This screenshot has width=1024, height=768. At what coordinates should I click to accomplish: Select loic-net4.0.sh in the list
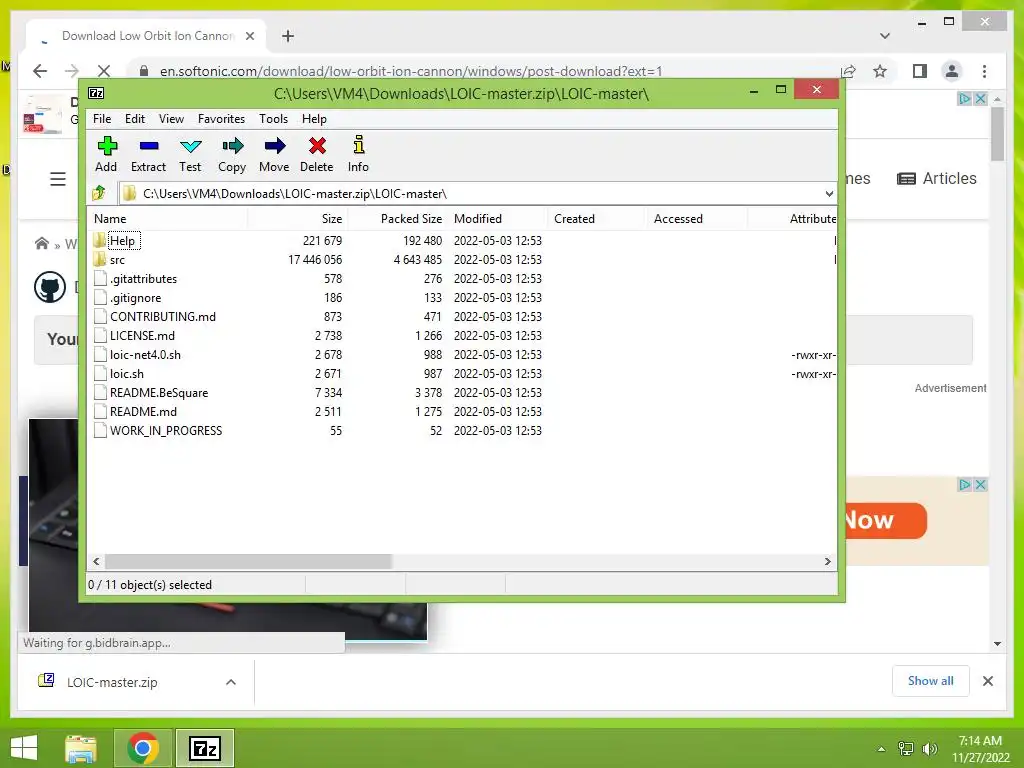click(145, 355)
